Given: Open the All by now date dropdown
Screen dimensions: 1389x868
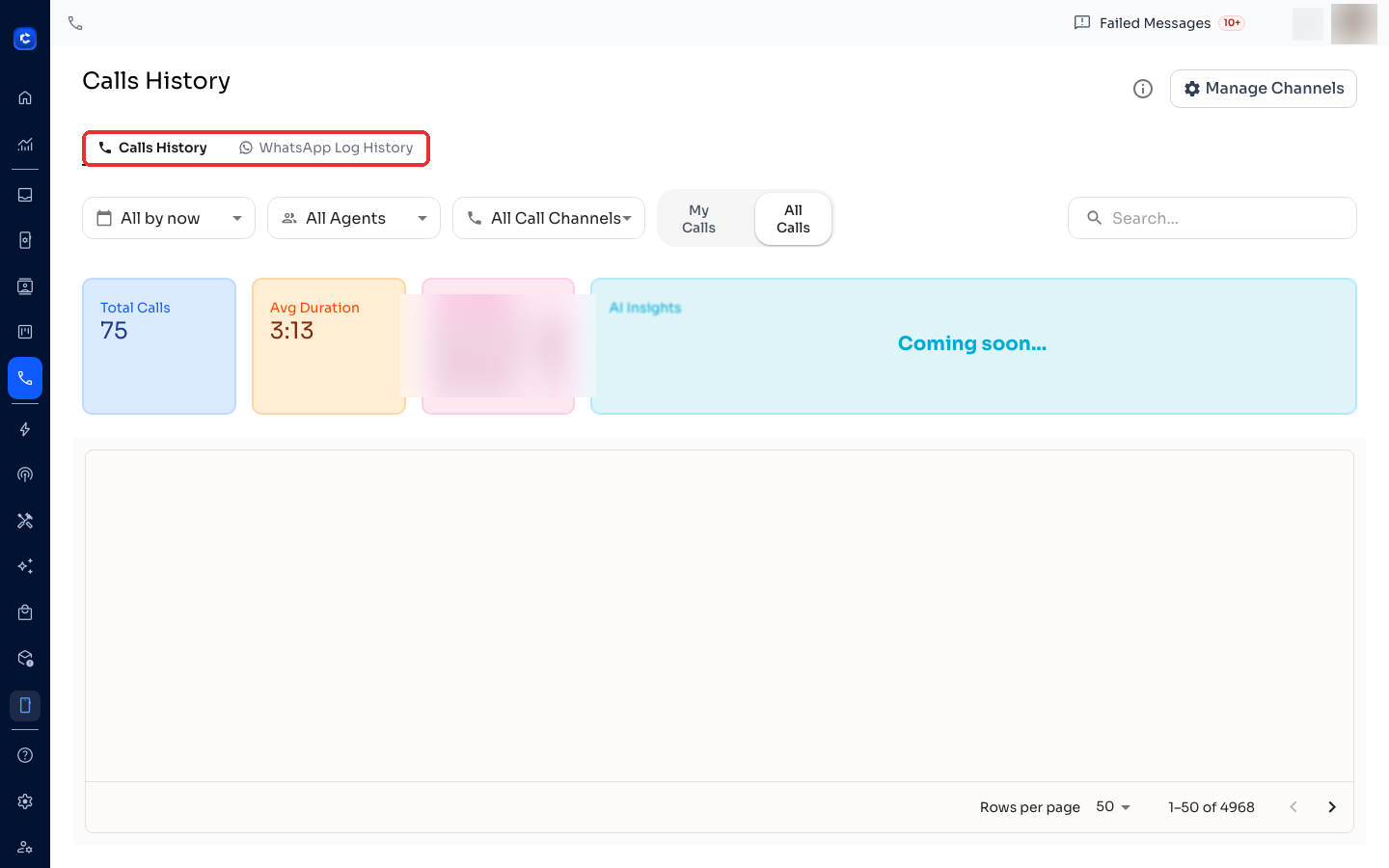Looking at the screenshot, I should (169, 218).
